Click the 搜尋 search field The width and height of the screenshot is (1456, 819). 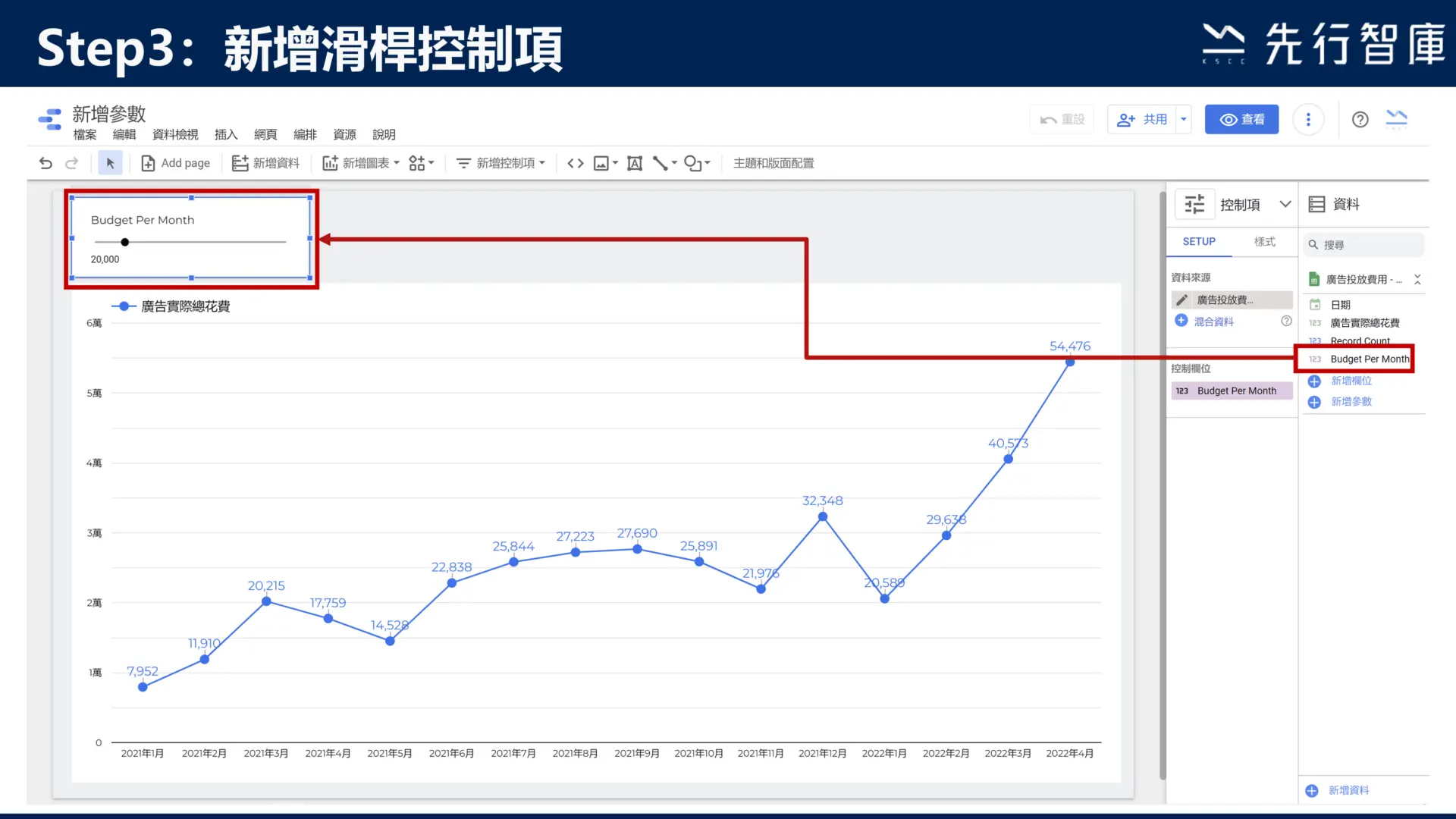pyautogui.click(x=1363, y=245)
